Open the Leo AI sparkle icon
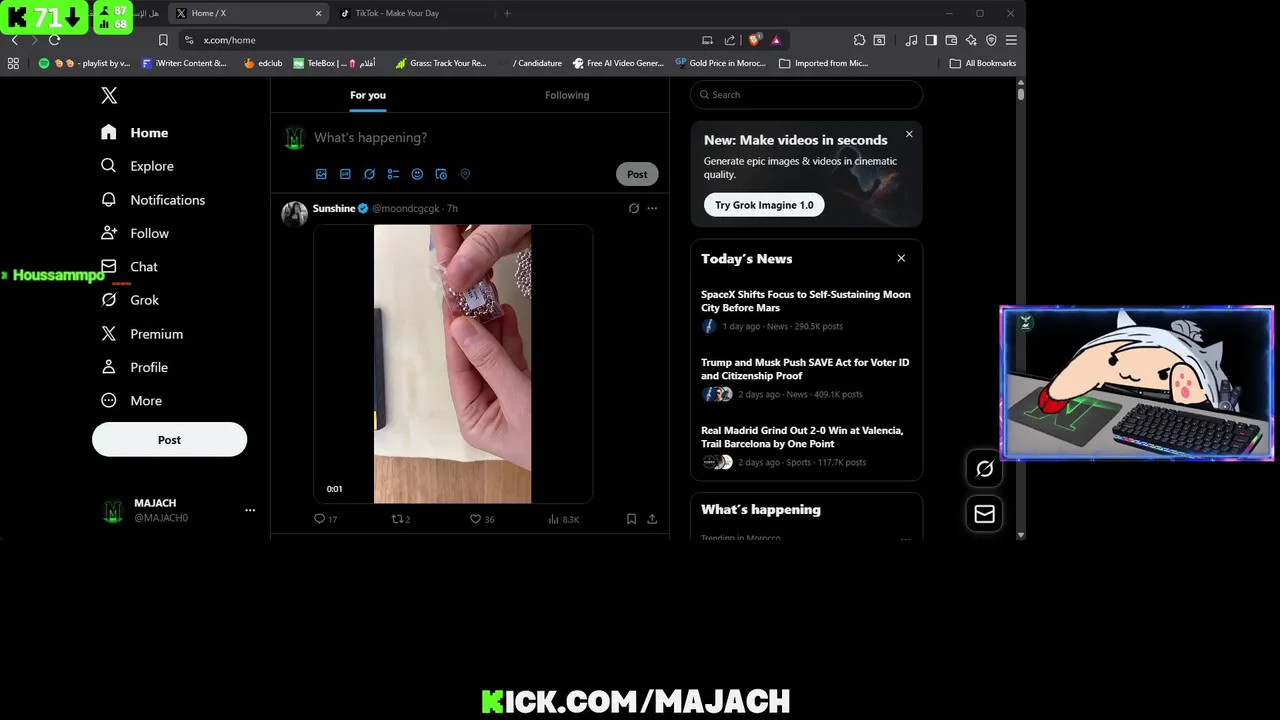Viewport: 1280px width, 720px height. coord(971,40)
